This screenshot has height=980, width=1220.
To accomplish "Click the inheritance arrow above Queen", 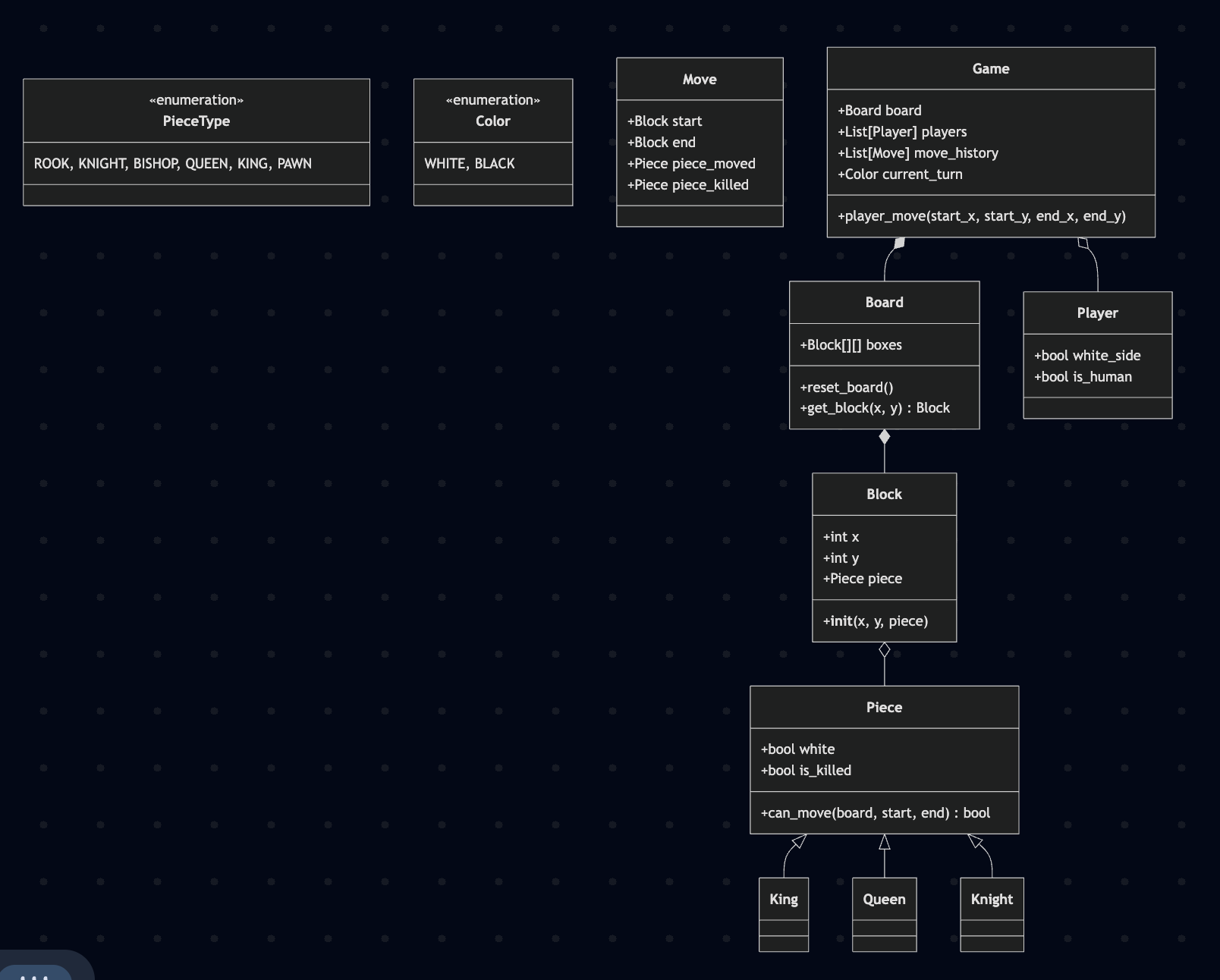I will tap(884, 843).
